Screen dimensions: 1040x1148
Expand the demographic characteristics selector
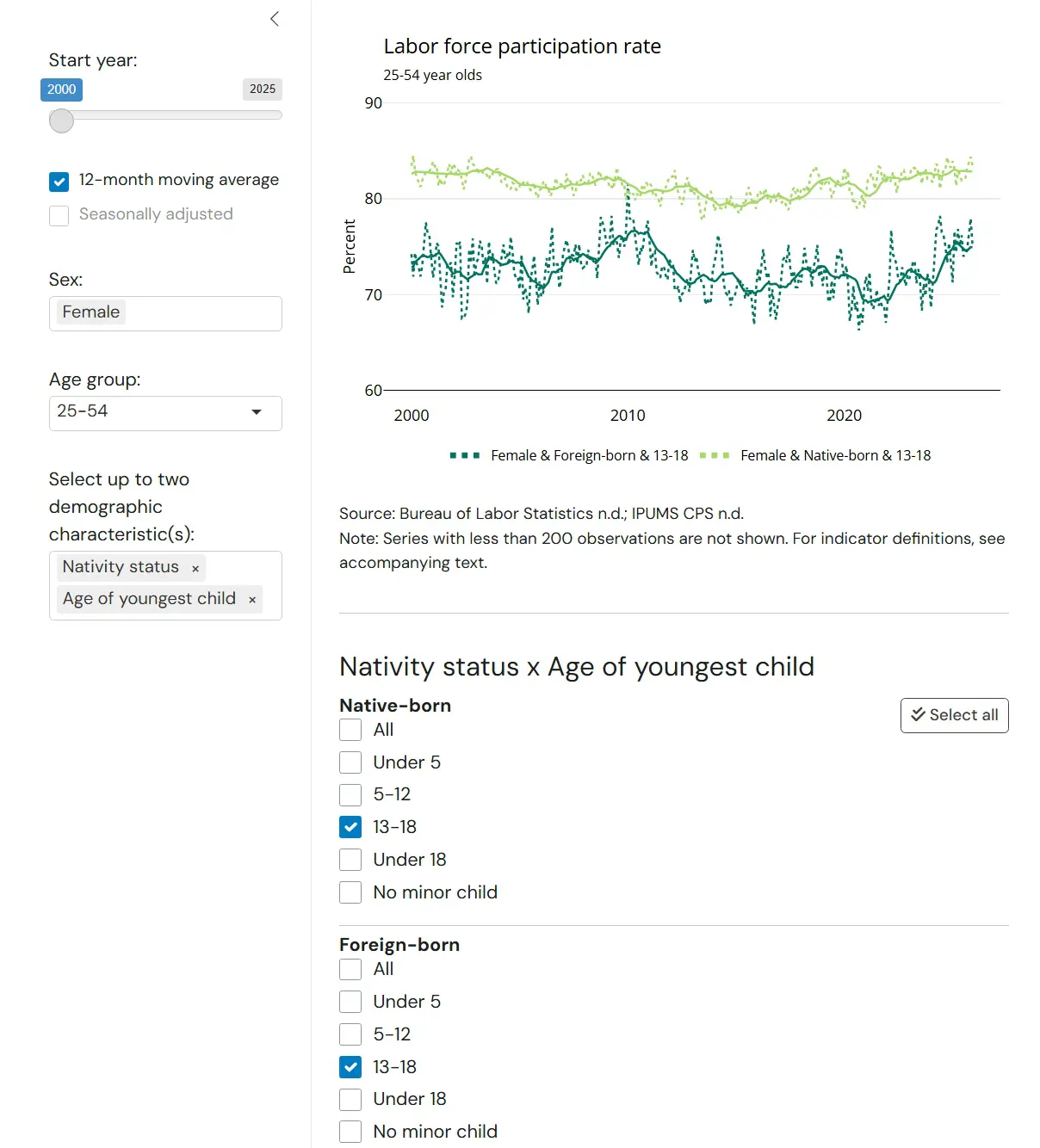[x=165, y=586]
